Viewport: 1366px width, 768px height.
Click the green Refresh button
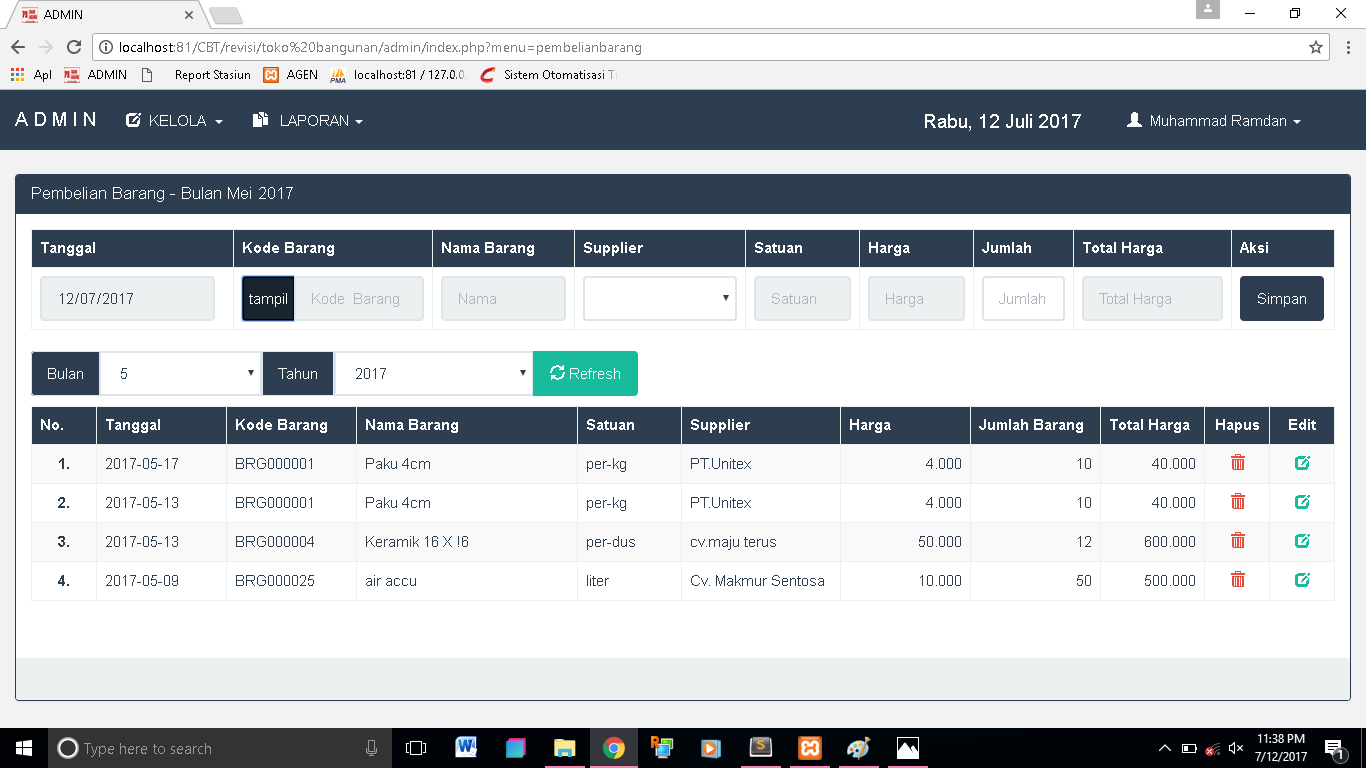(585, 373)
